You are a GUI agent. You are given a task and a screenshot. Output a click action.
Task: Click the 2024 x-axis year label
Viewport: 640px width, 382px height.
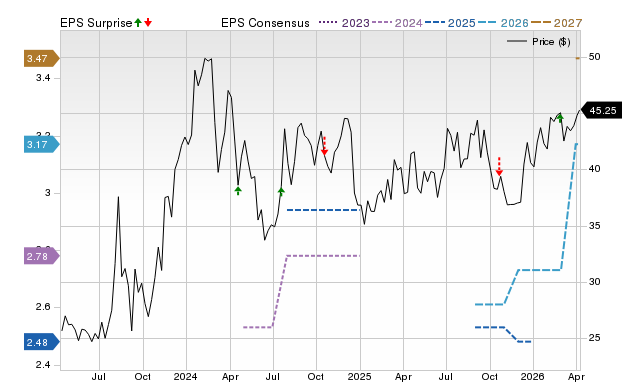click(185, 376)
